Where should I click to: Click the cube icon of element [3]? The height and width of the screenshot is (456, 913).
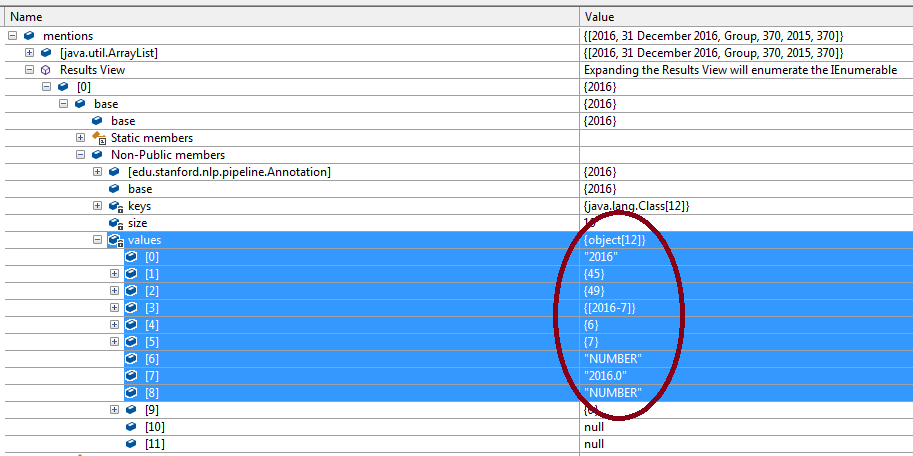tap(131, 307)
